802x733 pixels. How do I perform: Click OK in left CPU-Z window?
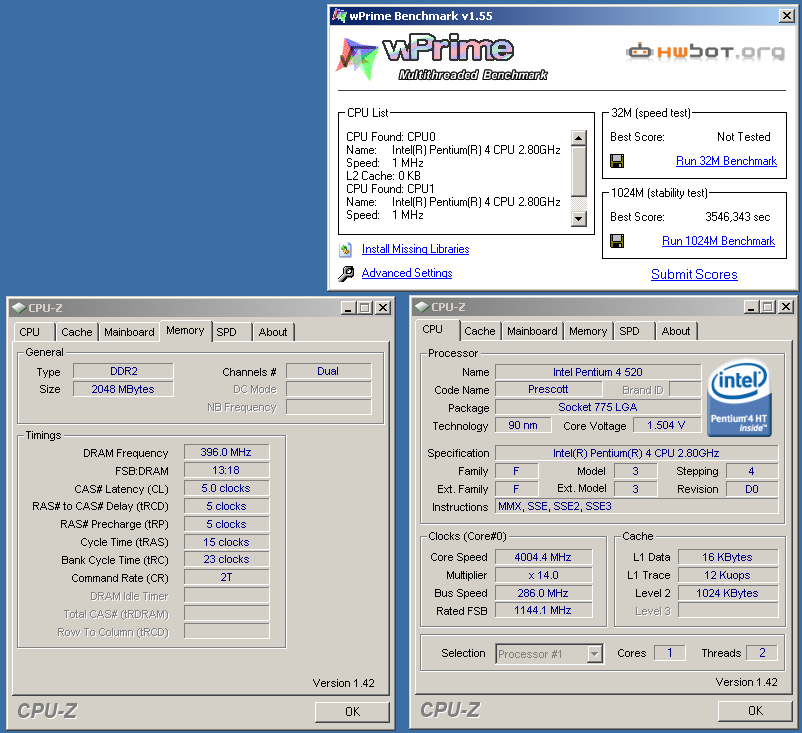[x=352, y=712]
